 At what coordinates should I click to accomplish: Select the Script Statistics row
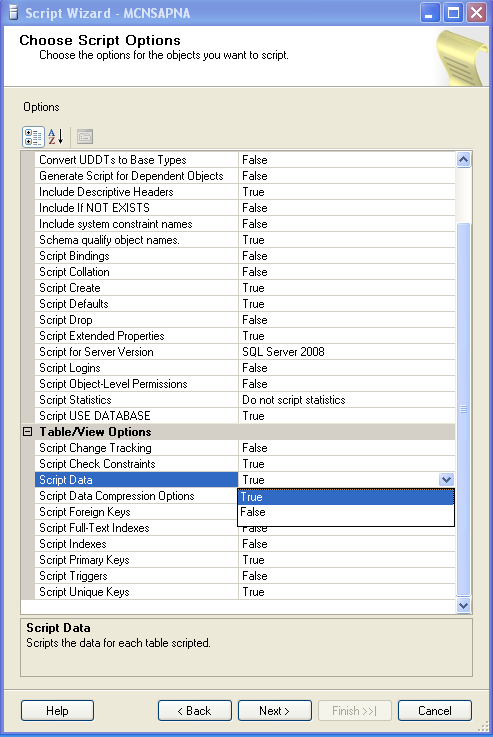(245, 400)
